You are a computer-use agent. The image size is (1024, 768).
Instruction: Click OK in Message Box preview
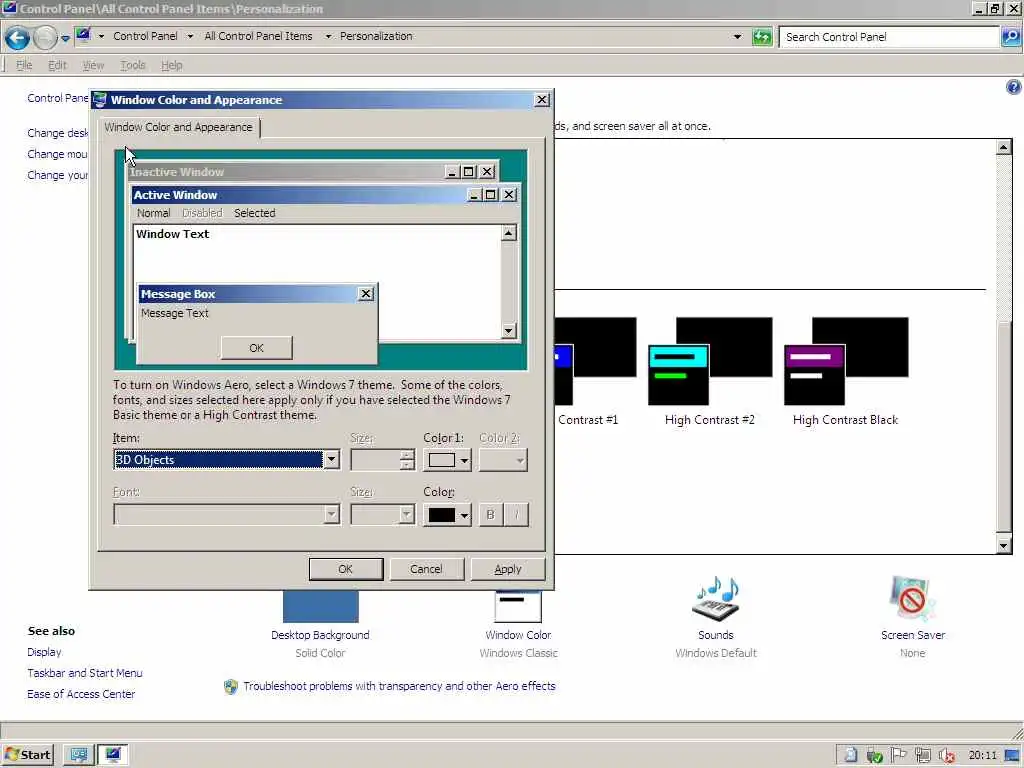(257, 347)
